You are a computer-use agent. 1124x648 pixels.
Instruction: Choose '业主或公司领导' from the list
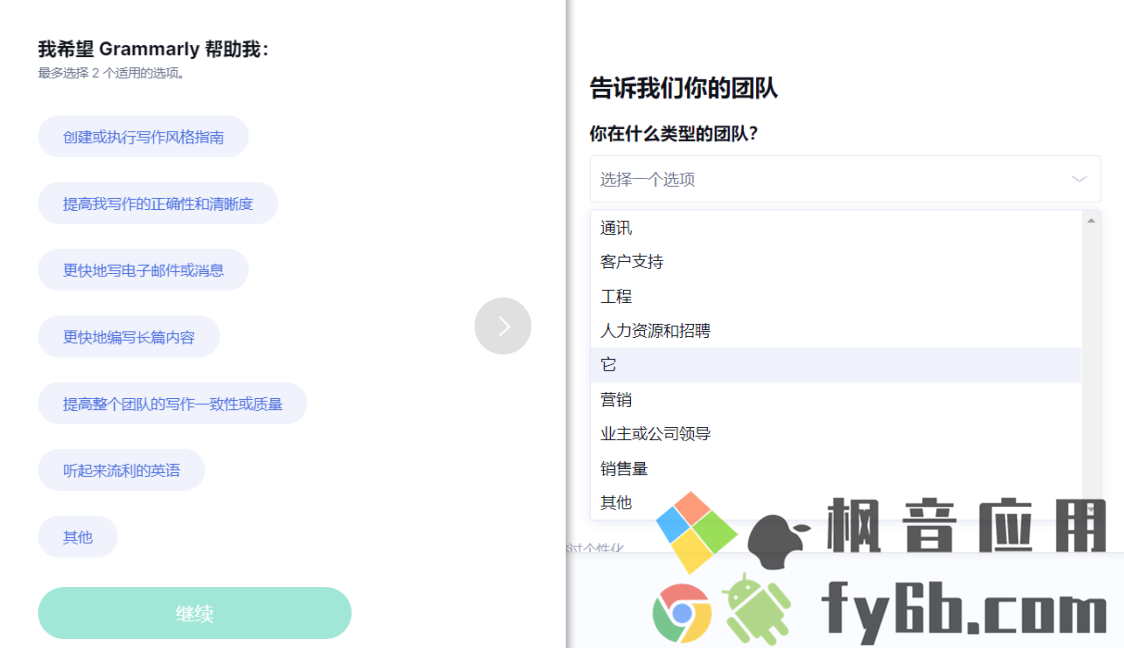[x=836, y=434]
